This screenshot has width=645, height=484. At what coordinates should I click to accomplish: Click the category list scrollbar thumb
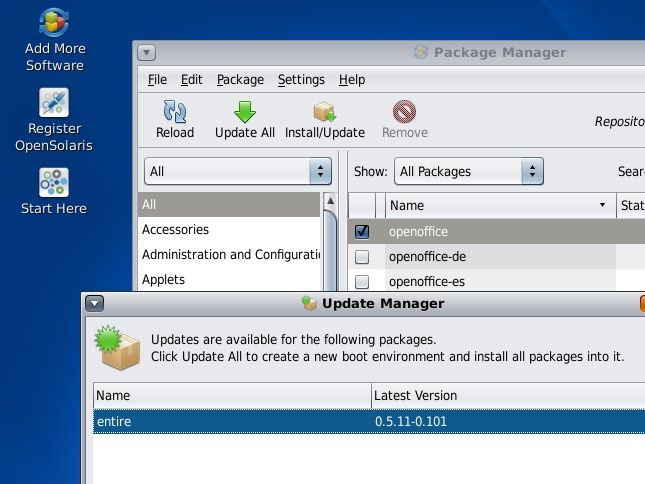click(x=330, y=250)
